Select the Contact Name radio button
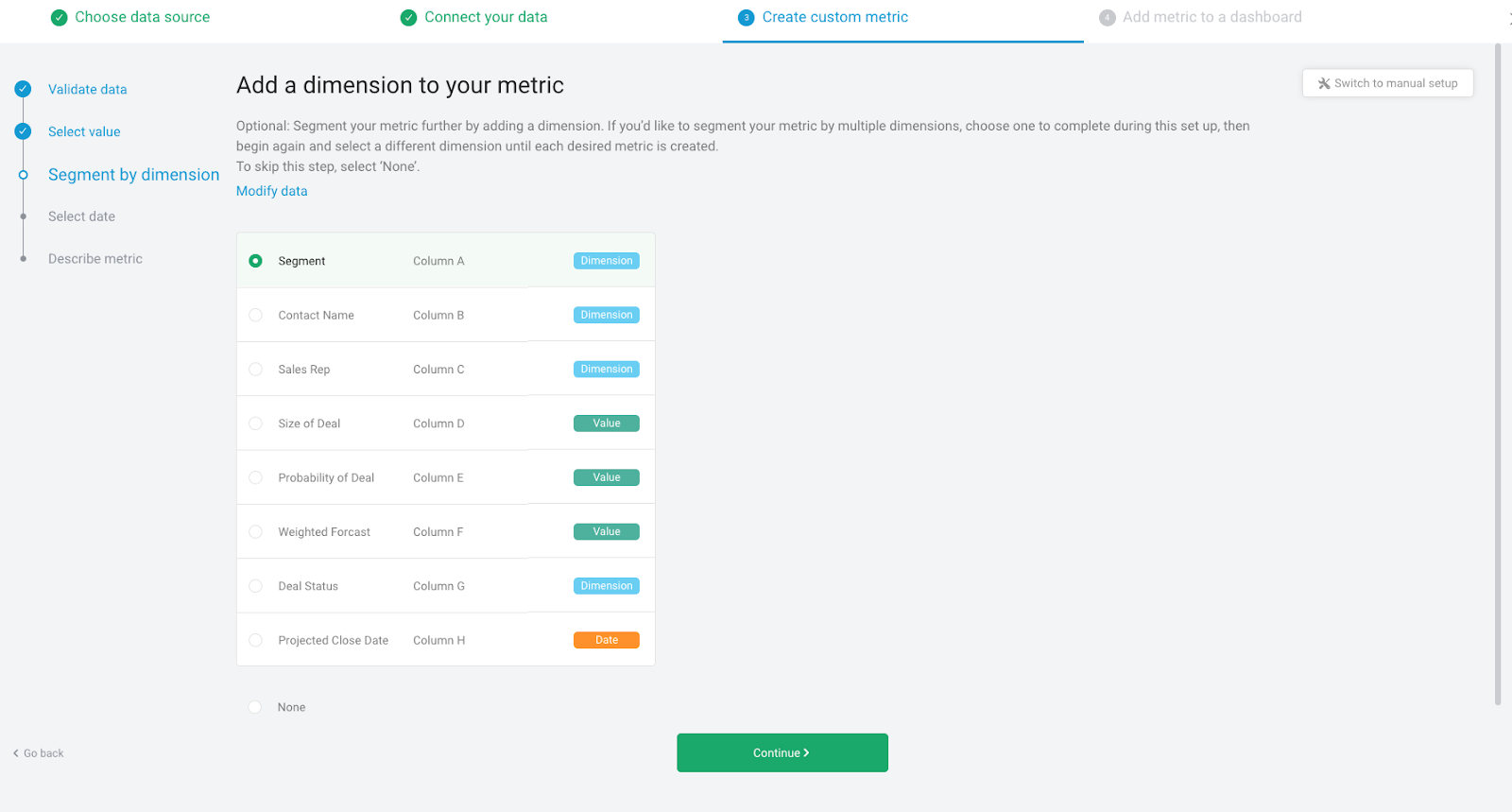Viewport: 1512px width, 812px height. tap(255, 315)
